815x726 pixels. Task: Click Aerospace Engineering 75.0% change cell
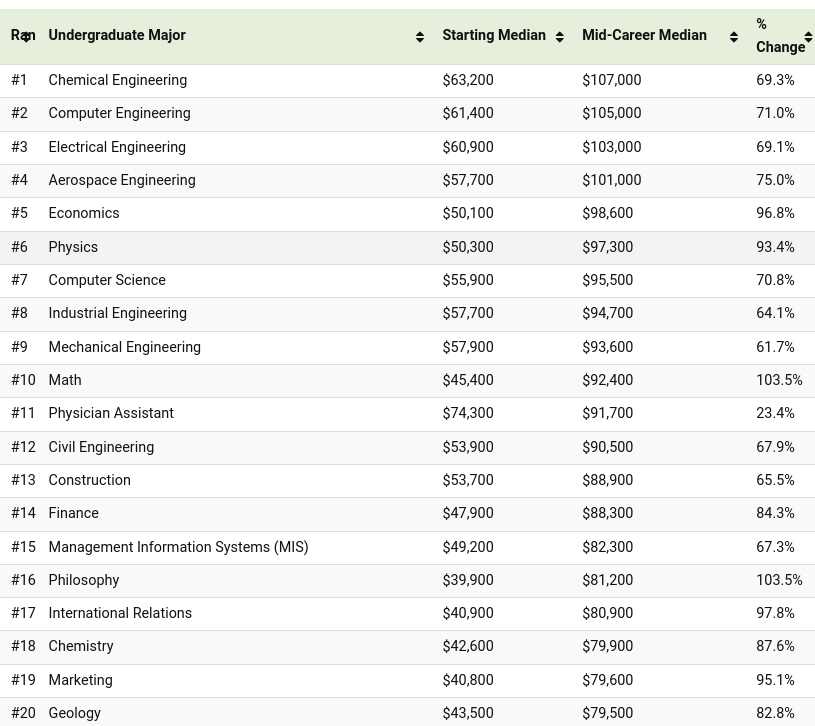tap(775, 180)
